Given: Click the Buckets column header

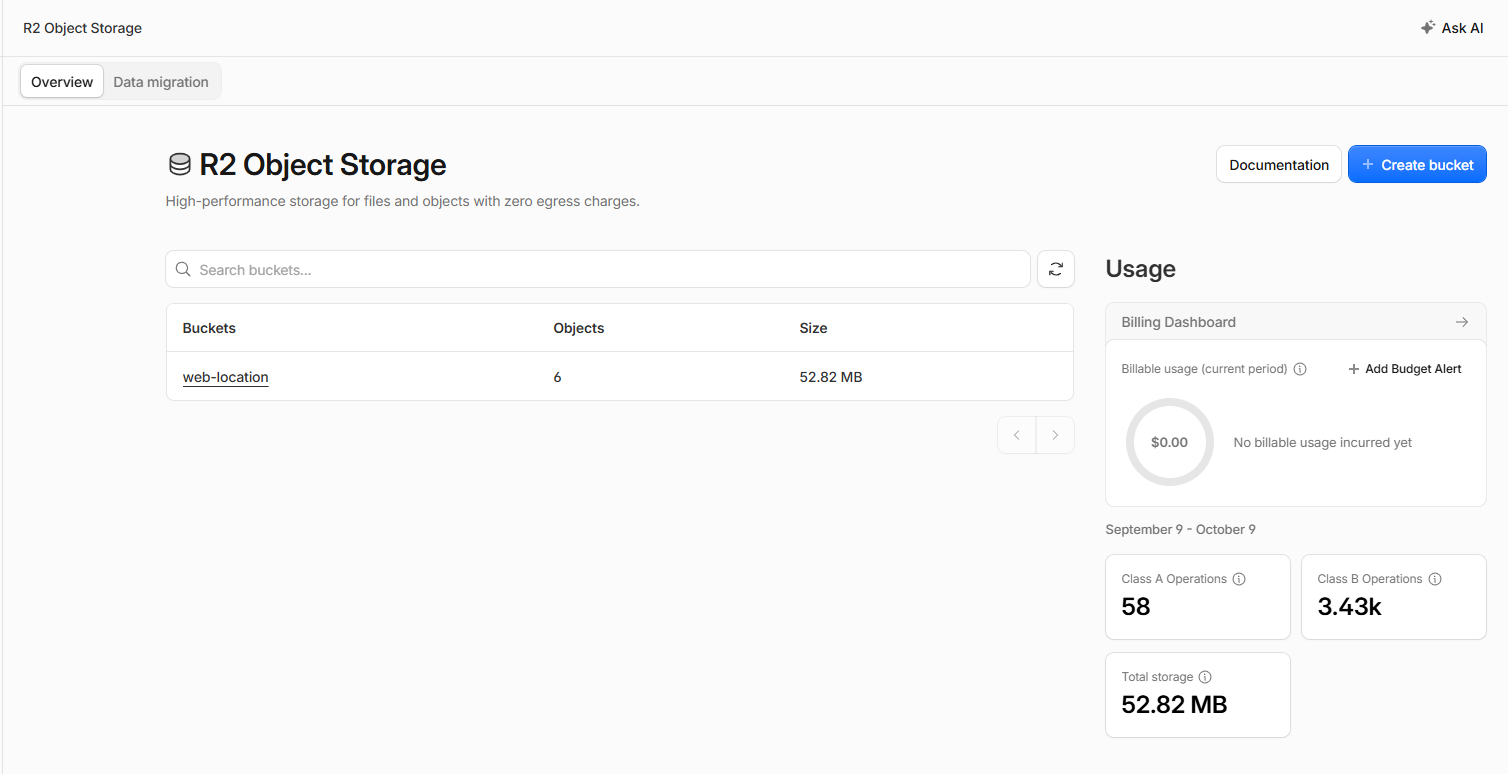Looking at the screenshot, I should pos(209,328).
